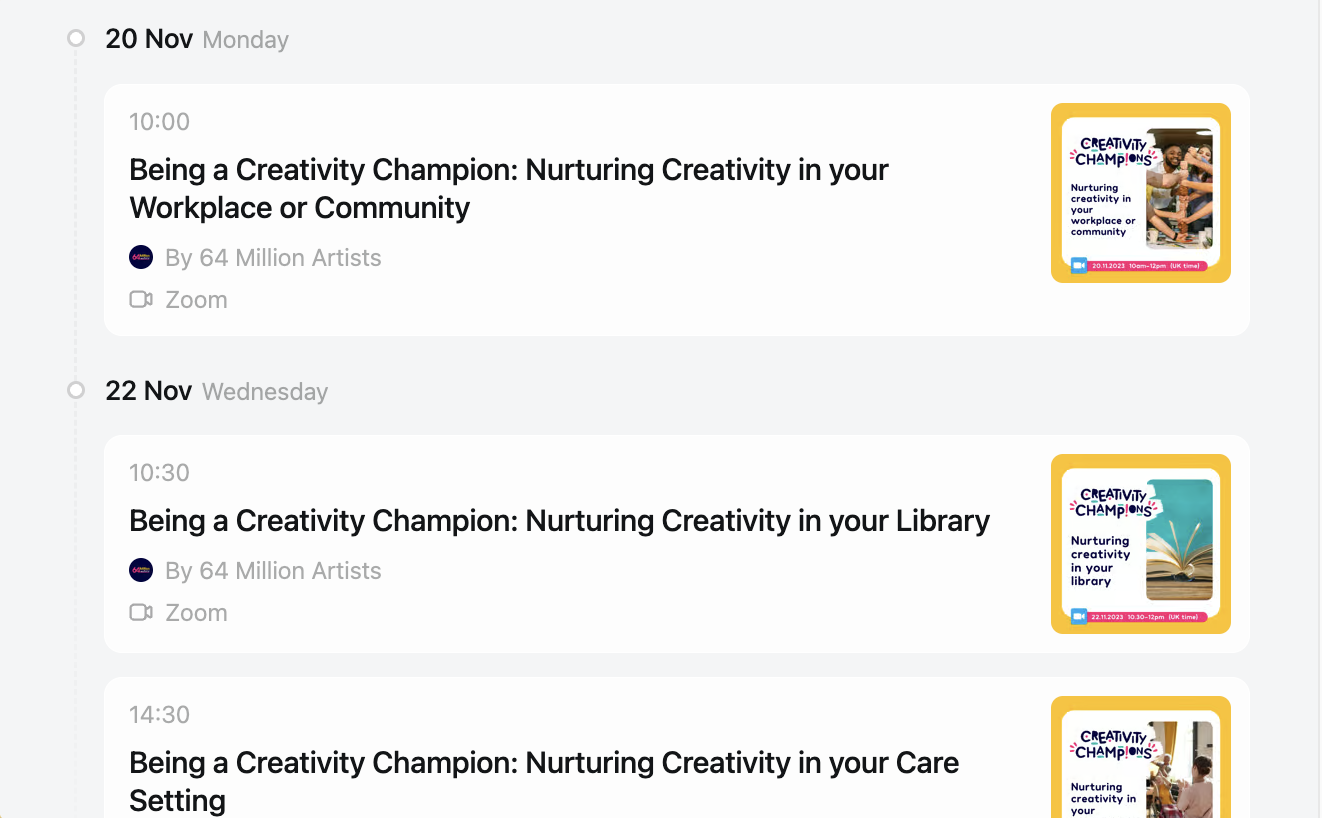Click the blue Zoom badge on the Workplace thumbnail

tap(1079, 265)
